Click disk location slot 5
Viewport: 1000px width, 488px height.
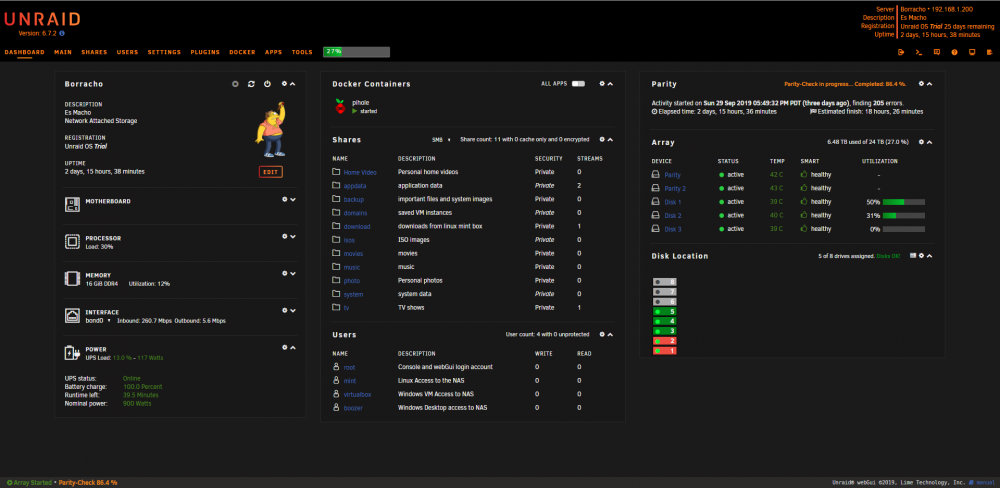665,311
